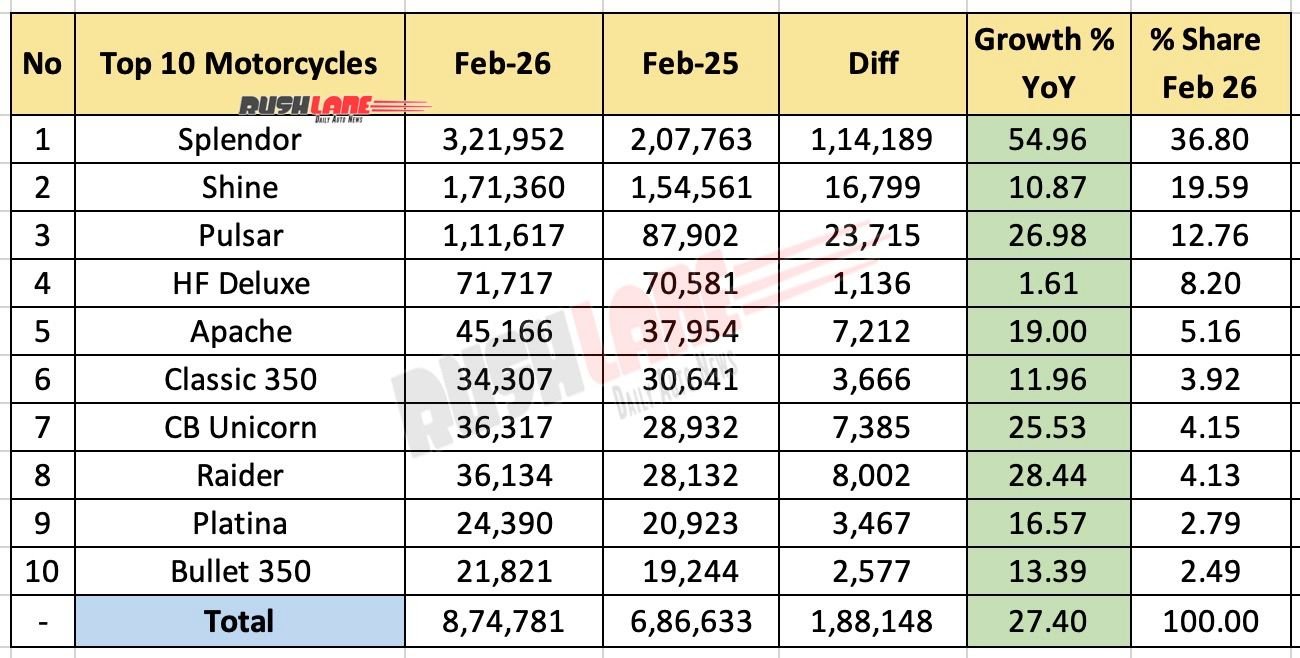Select Splendor growth value 54.96
1300x658 pixels.
[x=1044, y=139]
